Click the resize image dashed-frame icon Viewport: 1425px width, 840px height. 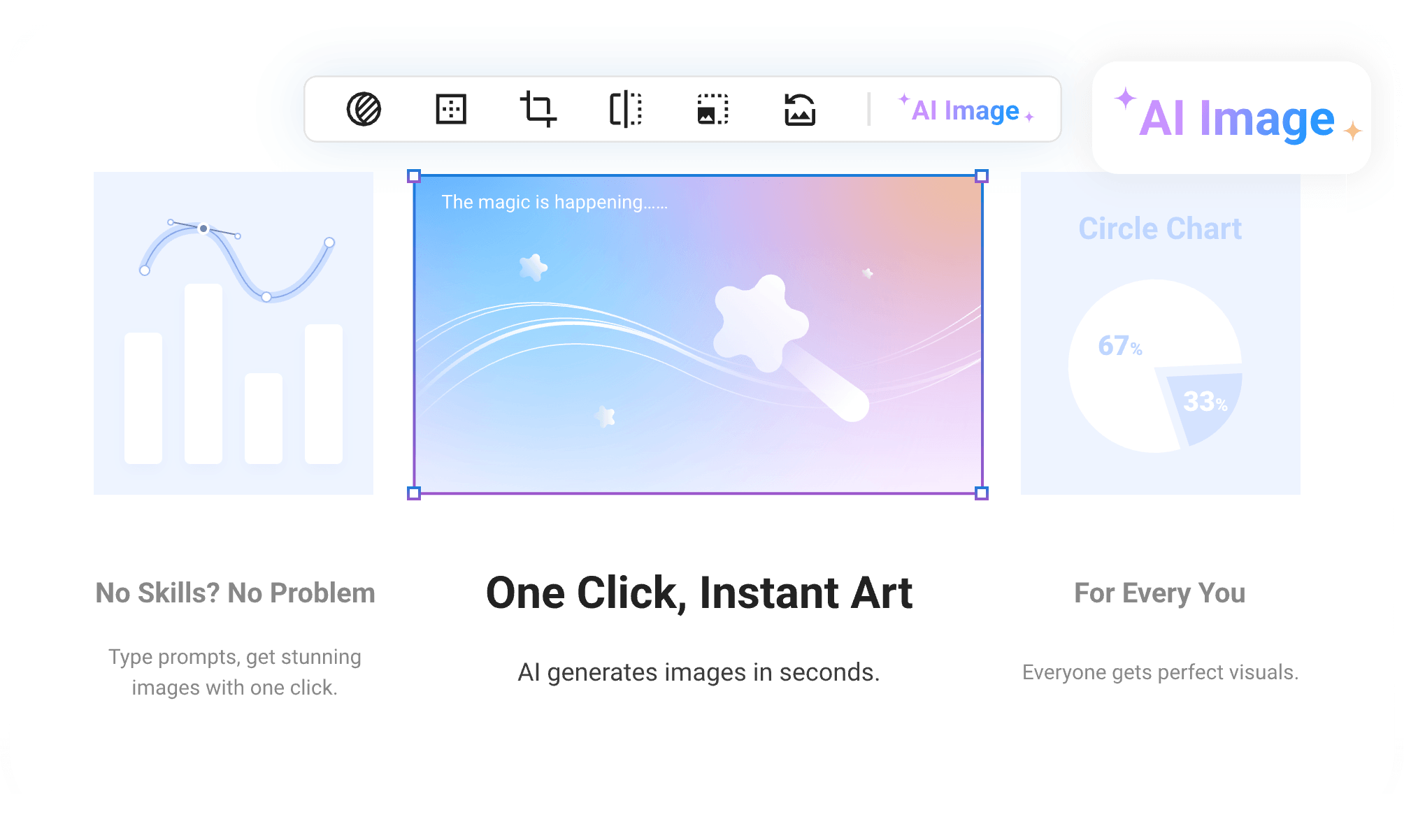(712, 110)
